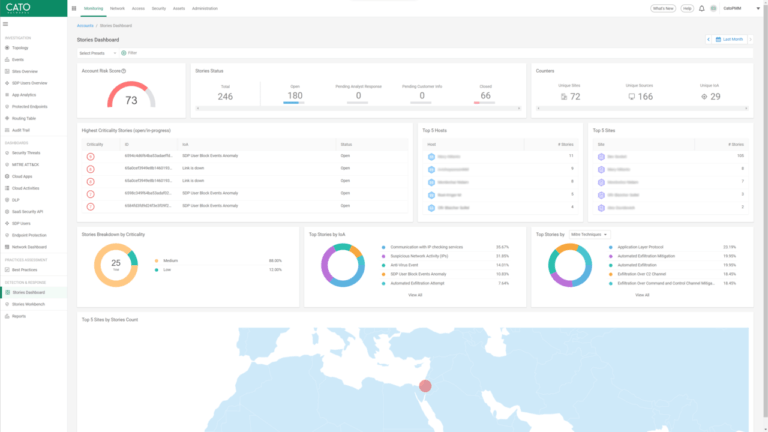Click the hamburger menu to collapse sidebar
The height and width of the screenshot is (432, 768).
8,25
